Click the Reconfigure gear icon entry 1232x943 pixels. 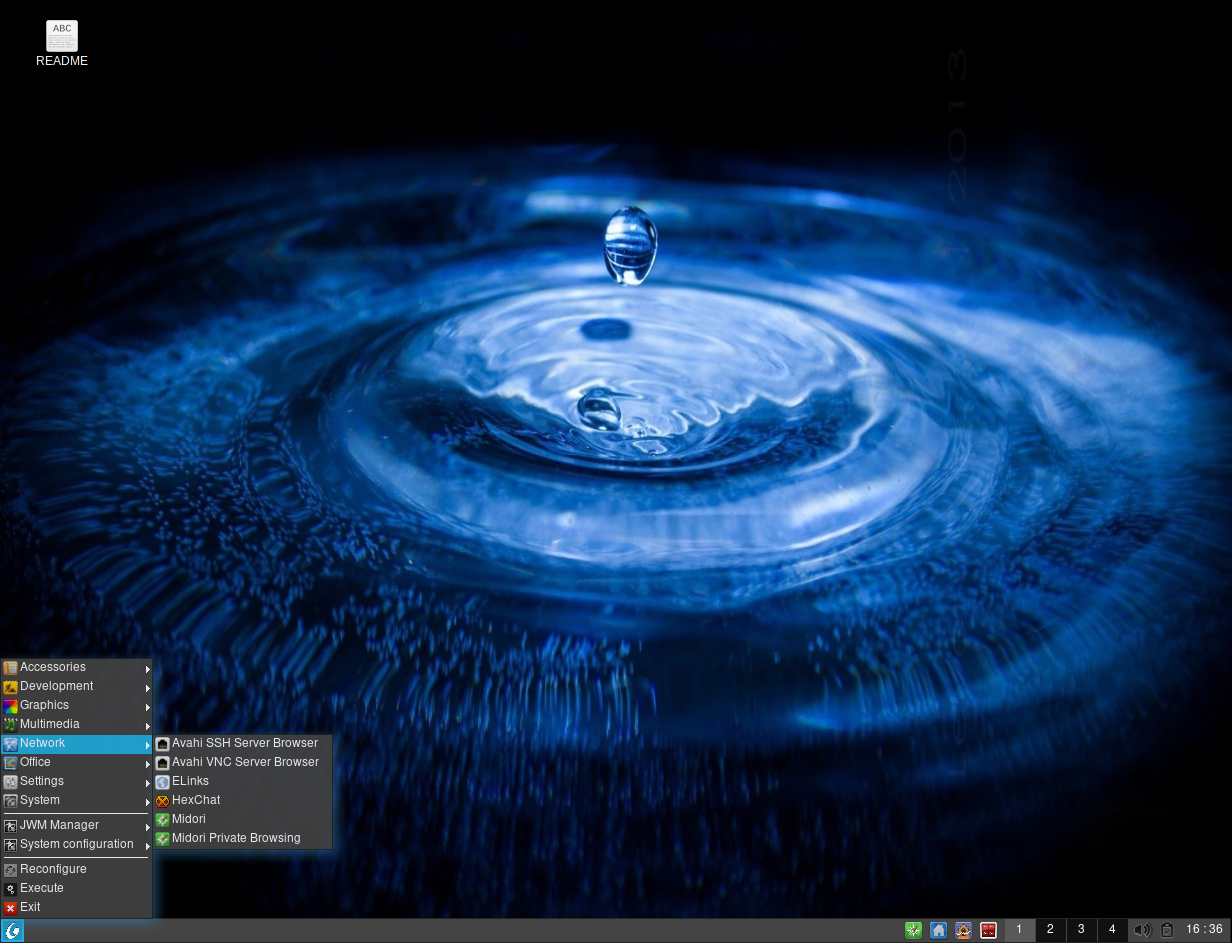tap(10, 870)
